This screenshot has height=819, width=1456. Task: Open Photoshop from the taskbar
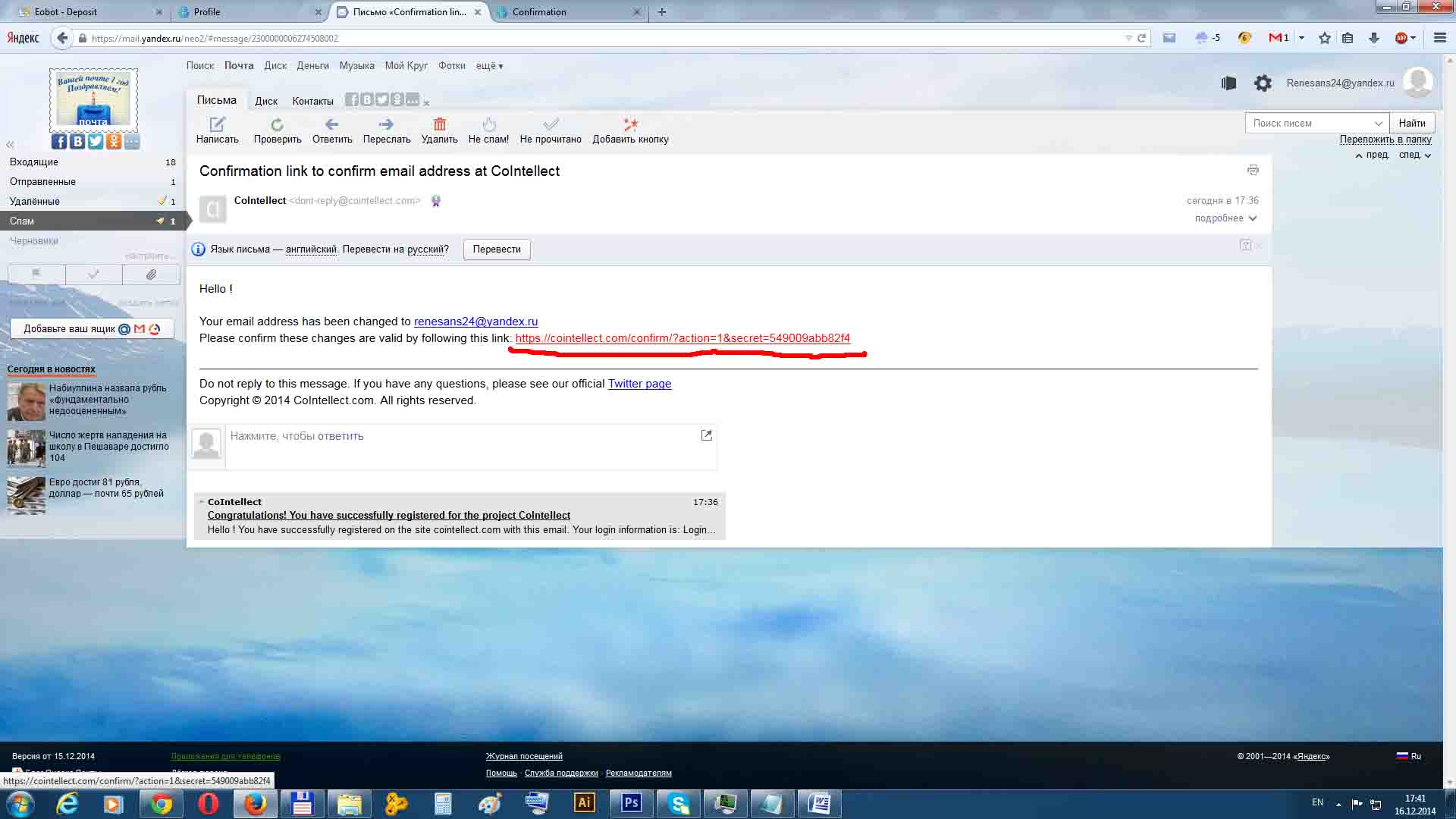(631, 803)
